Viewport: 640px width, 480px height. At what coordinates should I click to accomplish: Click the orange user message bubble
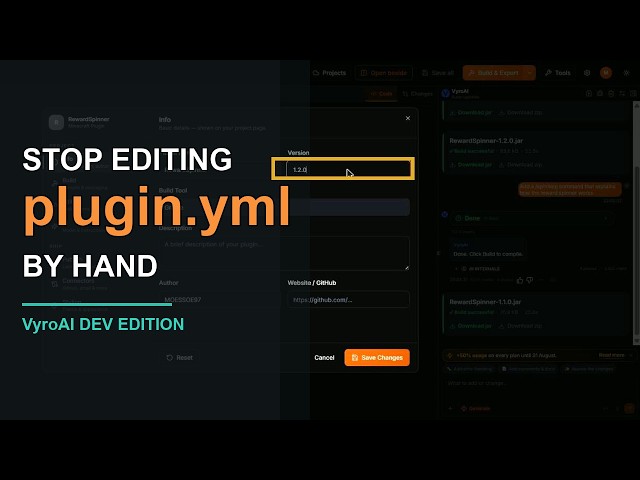coord(570,189)
